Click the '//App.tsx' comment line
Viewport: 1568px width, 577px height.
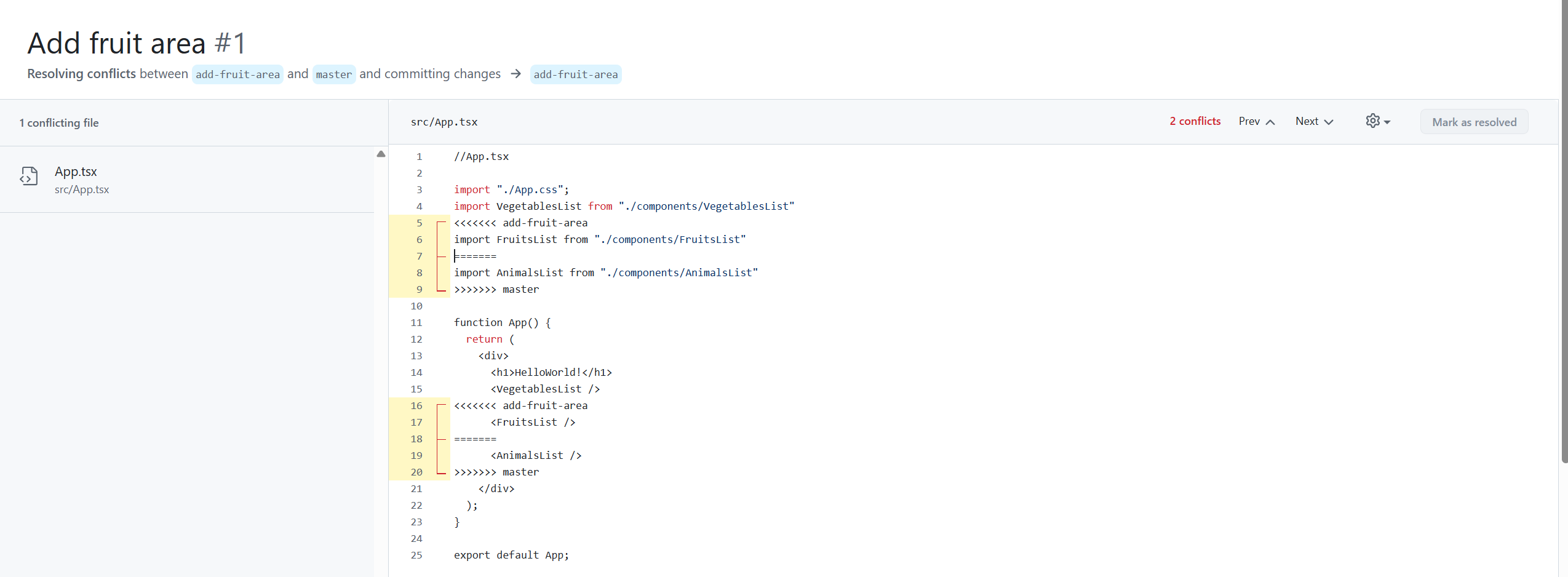point(481,156)
